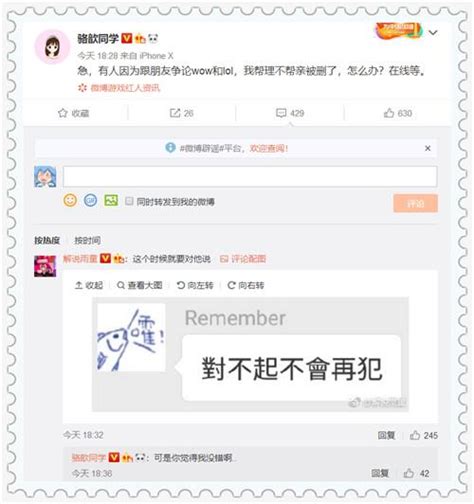Submit with the orange 评论 button
Viewport: 474px width, 504px height.
click(x=415, y=203)
